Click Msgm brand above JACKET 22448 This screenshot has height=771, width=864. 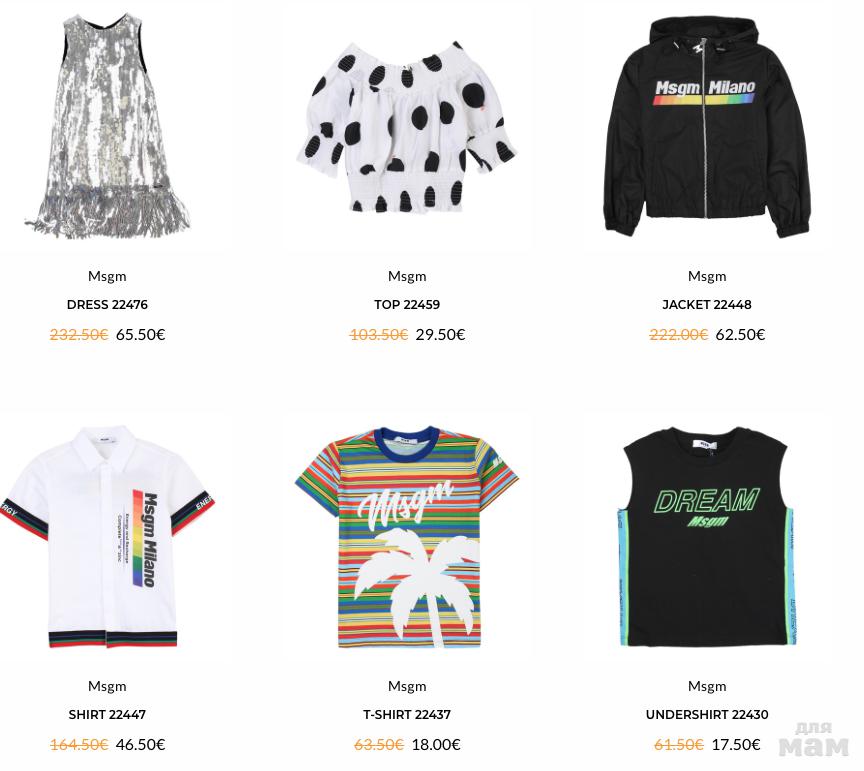(x=707, y=276)
